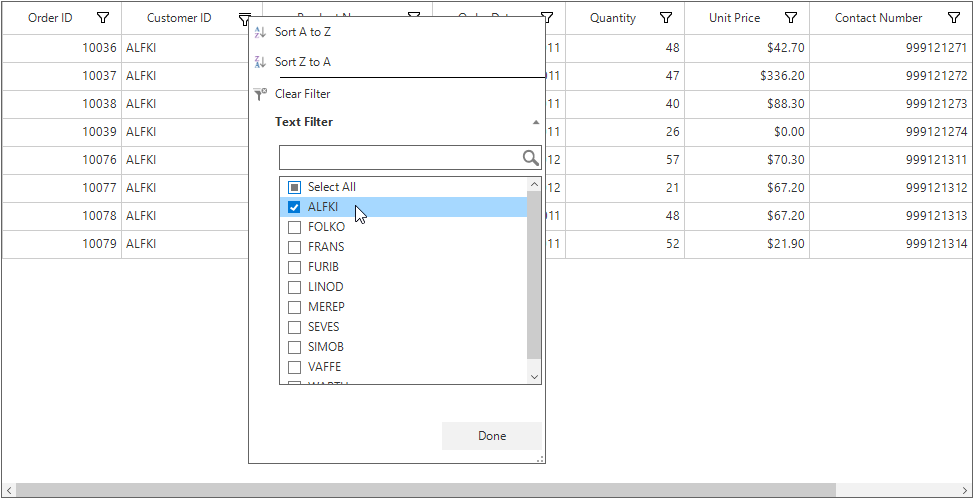The image size is (974, 499).
Task: Toggle the Select All checkbox
Action: (294, 187)
